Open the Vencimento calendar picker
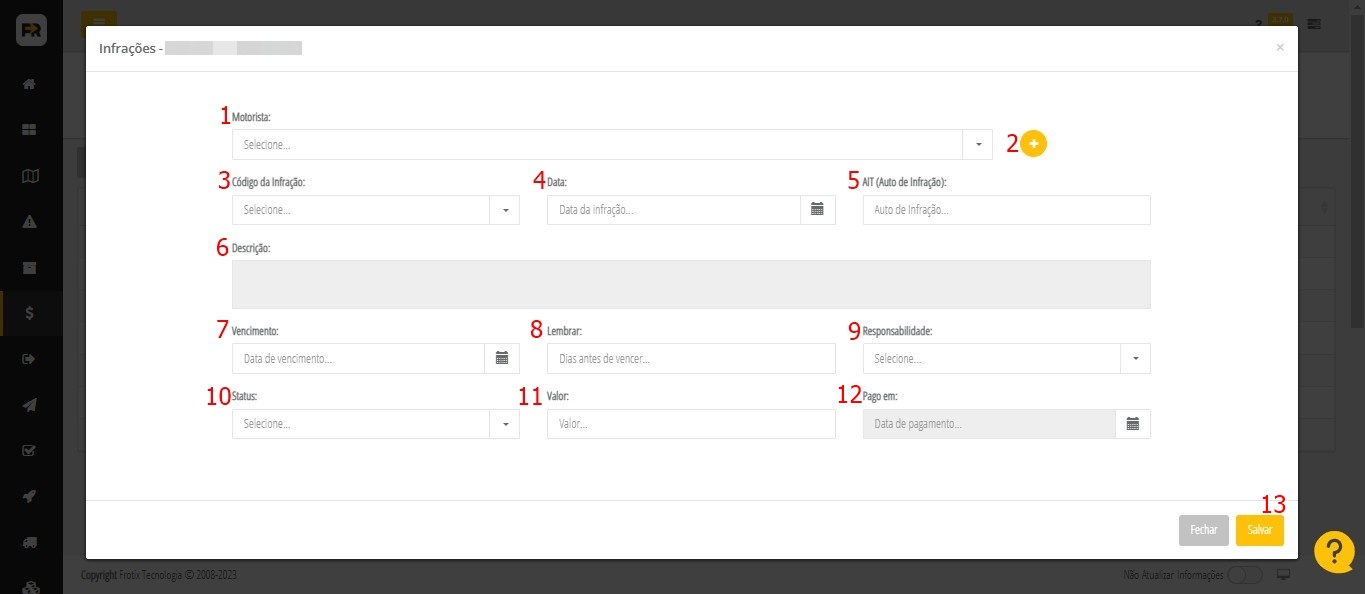This screenshot has height=594, width=1365. click(x=502, y=358)
